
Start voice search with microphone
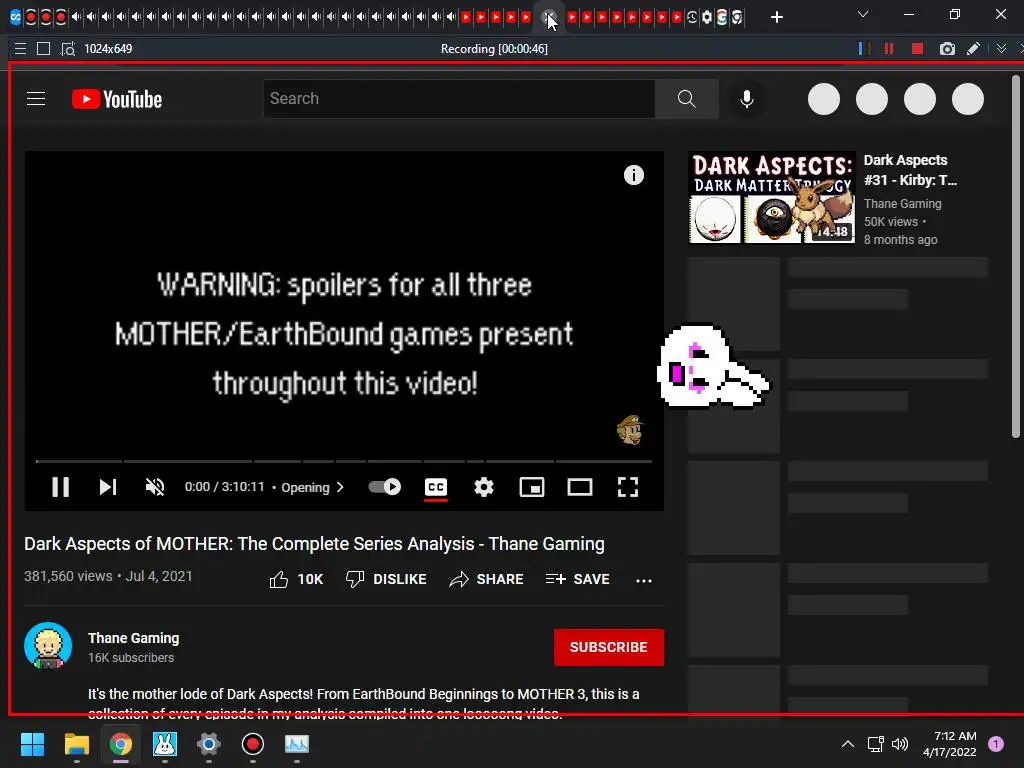[x=747, y=99]
